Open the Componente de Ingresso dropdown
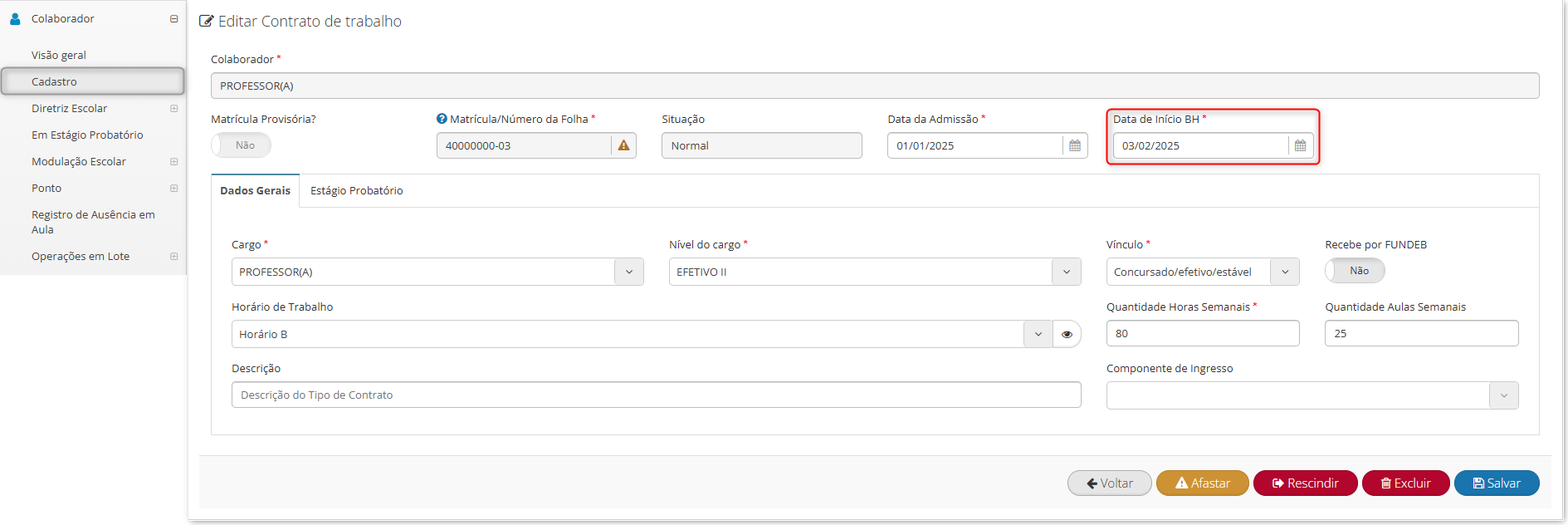 [1312, 395]
